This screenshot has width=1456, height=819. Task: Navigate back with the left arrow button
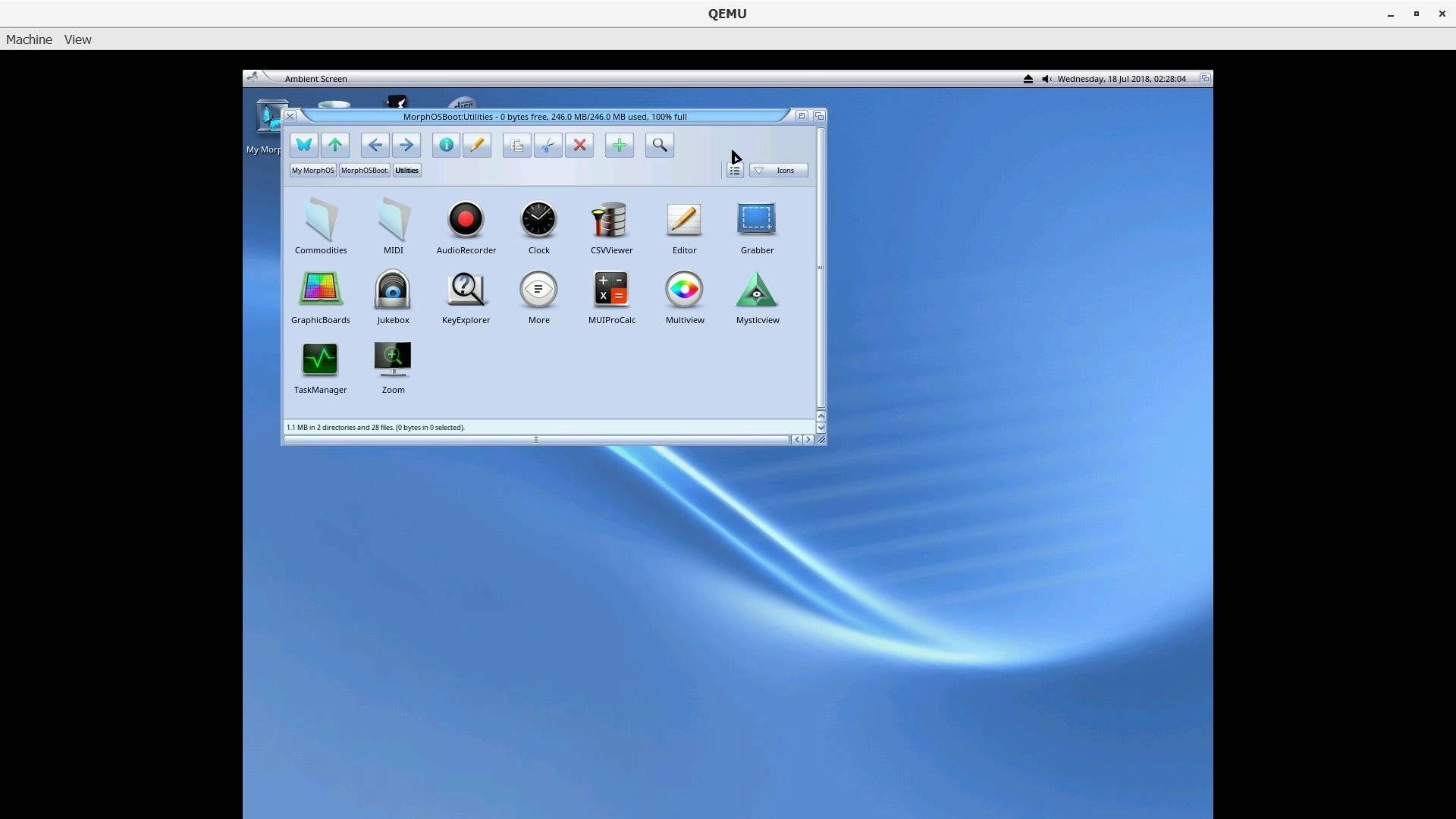tap(375, 145)
